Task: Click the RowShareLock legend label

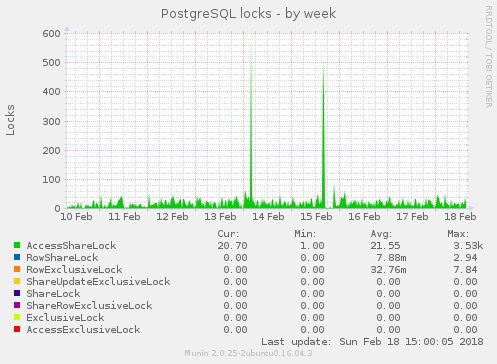Action: tap(62, 258)
